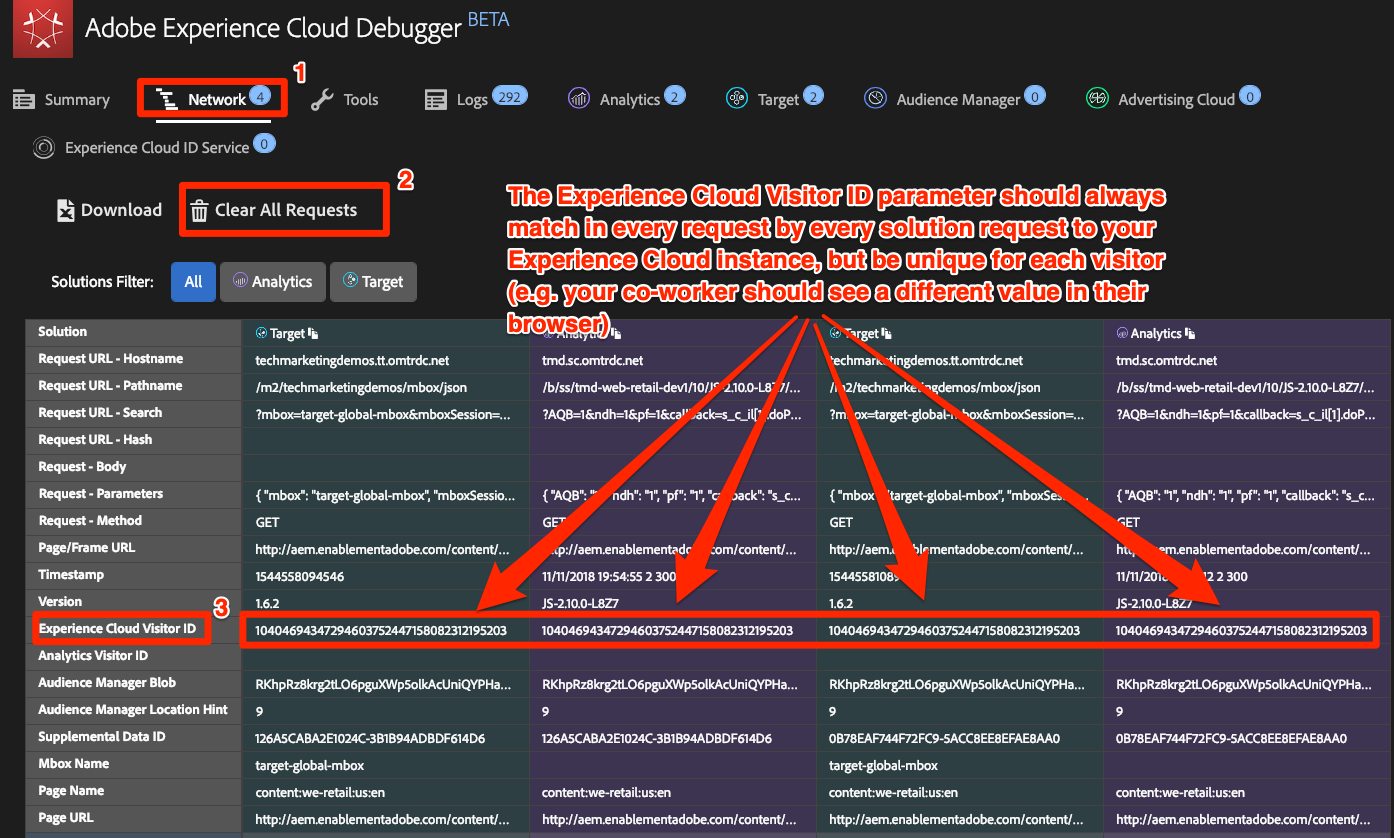Click "0B78EAF744F72FC9-5ACC8EE8EFAE8AA0" in the Target column
This screenshot has height=838, width=1394.
click(x=945, y=738)
